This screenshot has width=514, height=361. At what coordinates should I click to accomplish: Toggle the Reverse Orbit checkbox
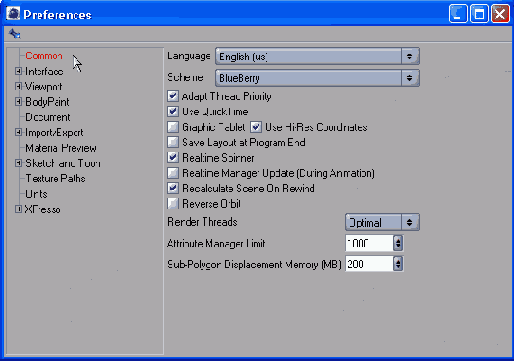tap(173, 204)
